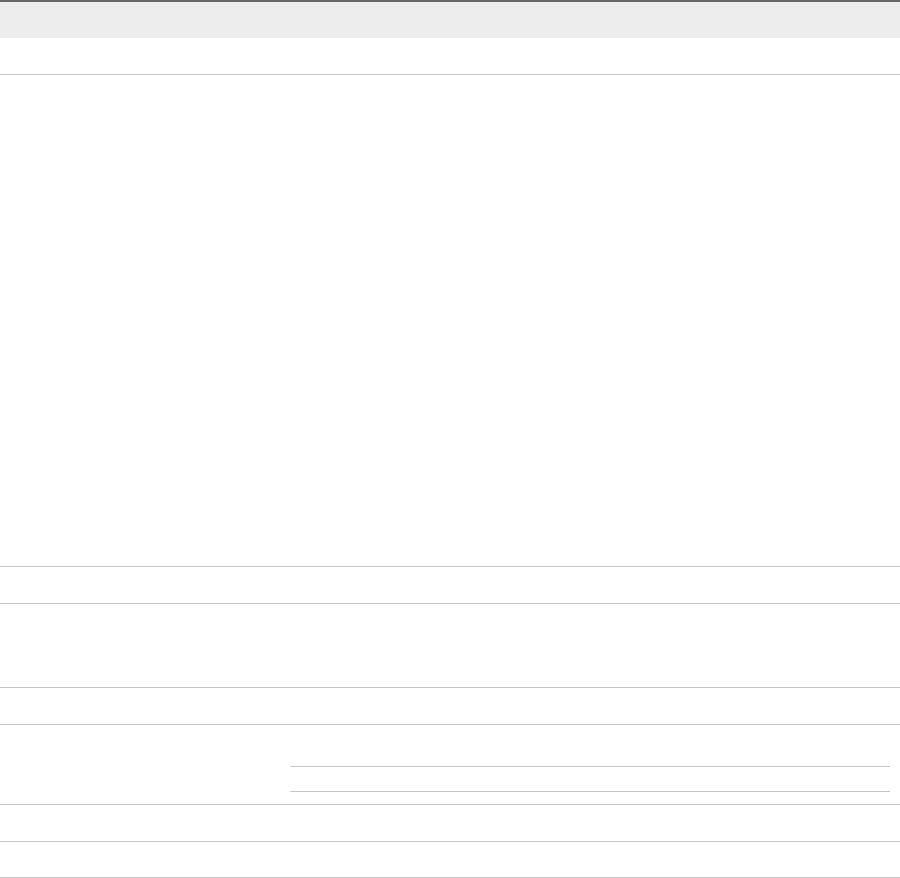This screenshot has height=878, width=900.
Task: Click the dark top border of the table
Action: click(x=450, y=1)
